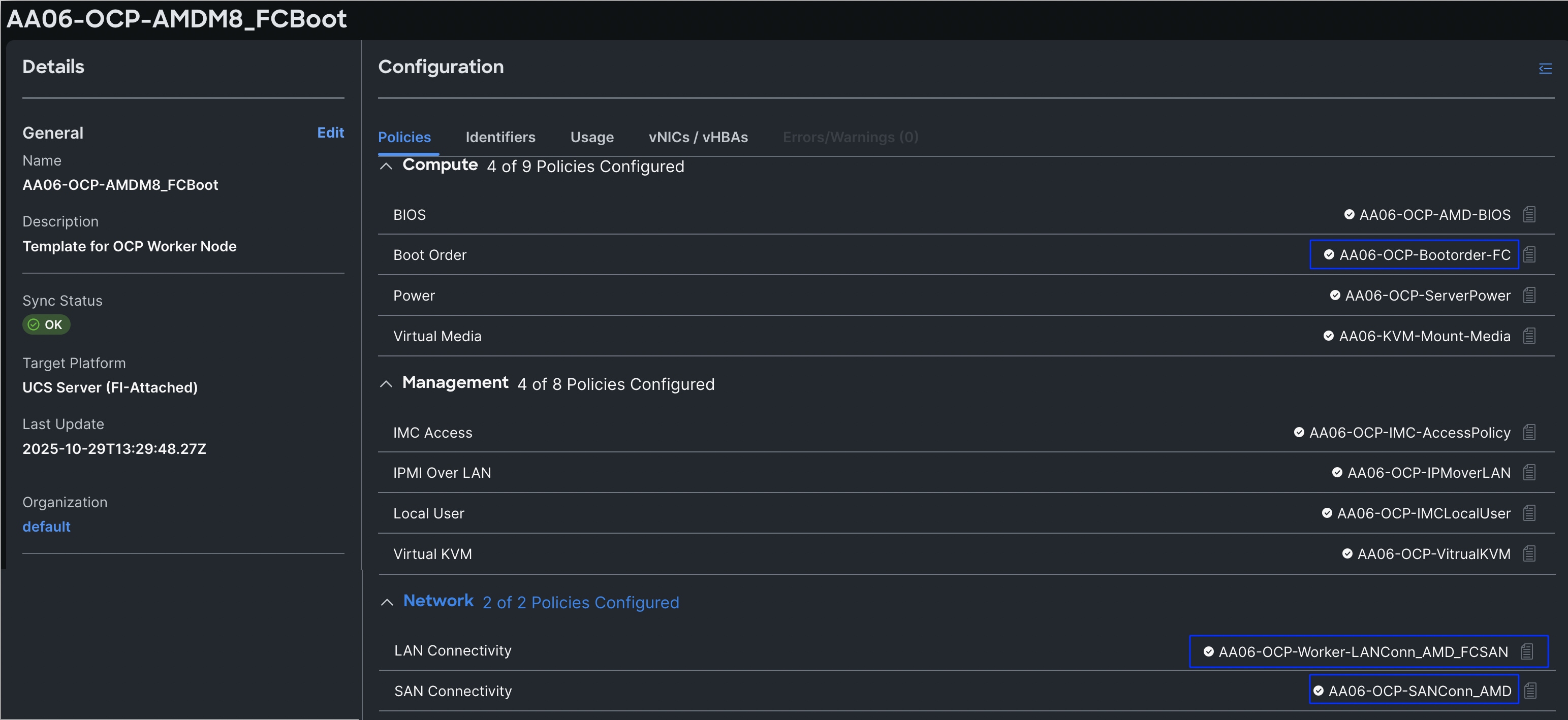Collapse the Configuration panel with the top-right icon
The height and width of the screenshot is (720, 1568).
[1545, 68]
